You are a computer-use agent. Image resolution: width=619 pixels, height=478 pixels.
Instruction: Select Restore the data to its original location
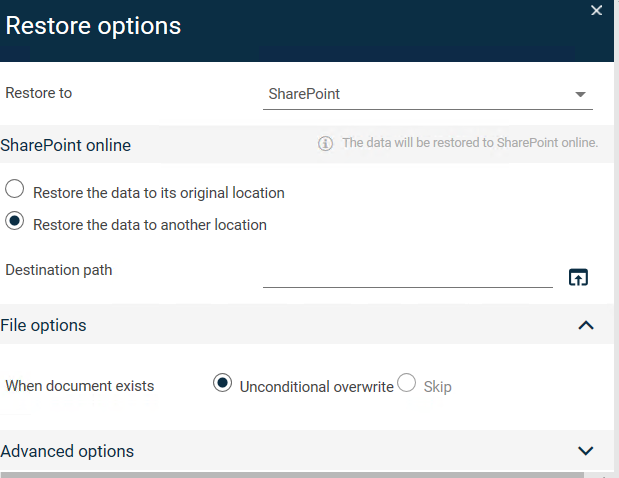pos(15,190)
